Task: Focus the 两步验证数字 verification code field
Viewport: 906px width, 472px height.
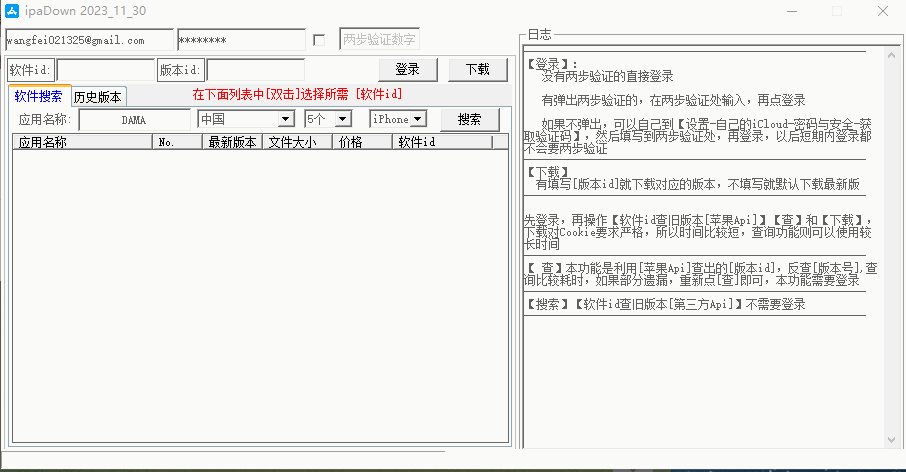Action: [379, 40]
